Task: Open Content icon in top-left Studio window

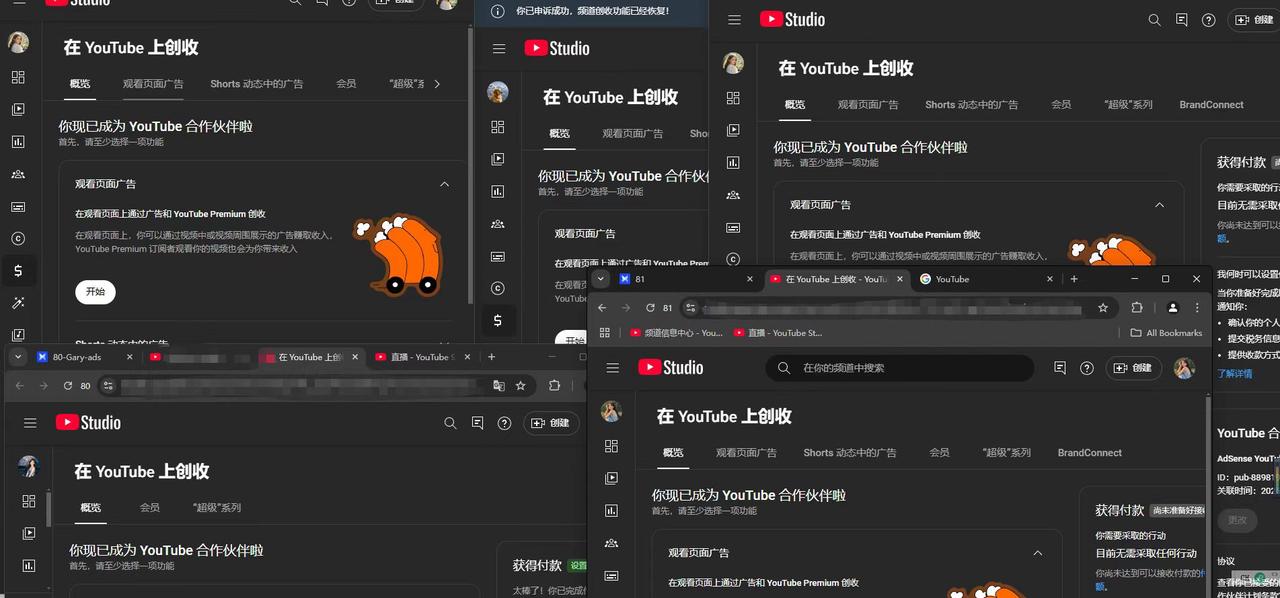Action: (x=18, y=110)
